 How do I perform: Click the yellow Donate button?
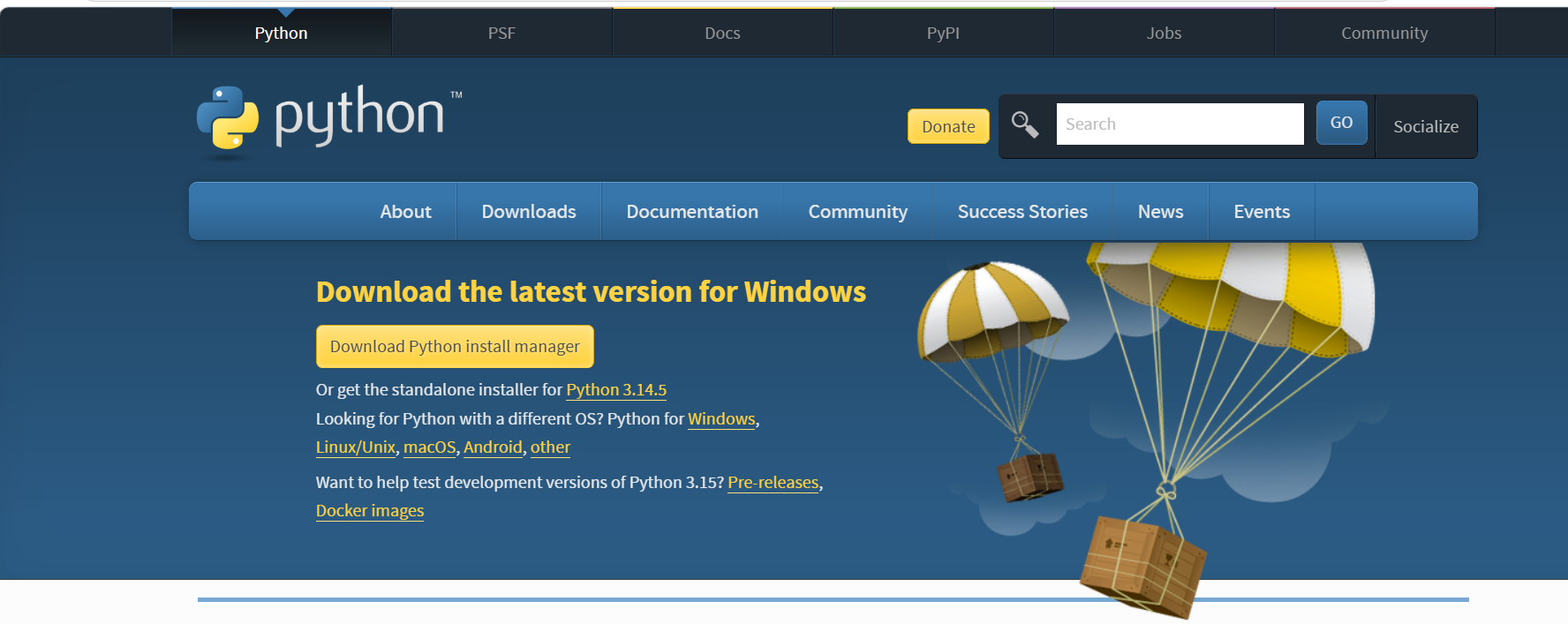point(948,126)
